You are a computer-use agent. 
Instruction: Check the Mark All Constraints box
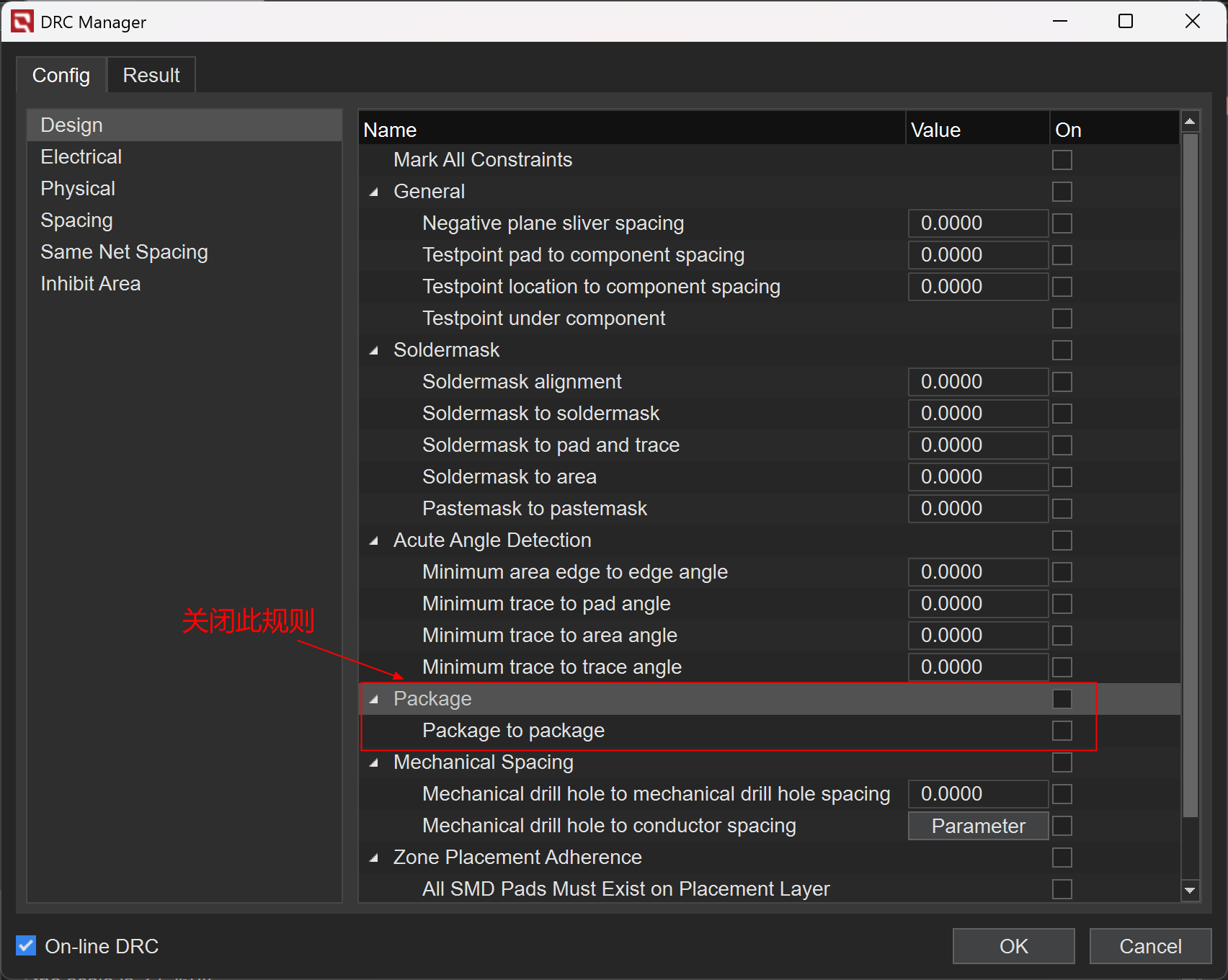click(x=1062, y=160)
